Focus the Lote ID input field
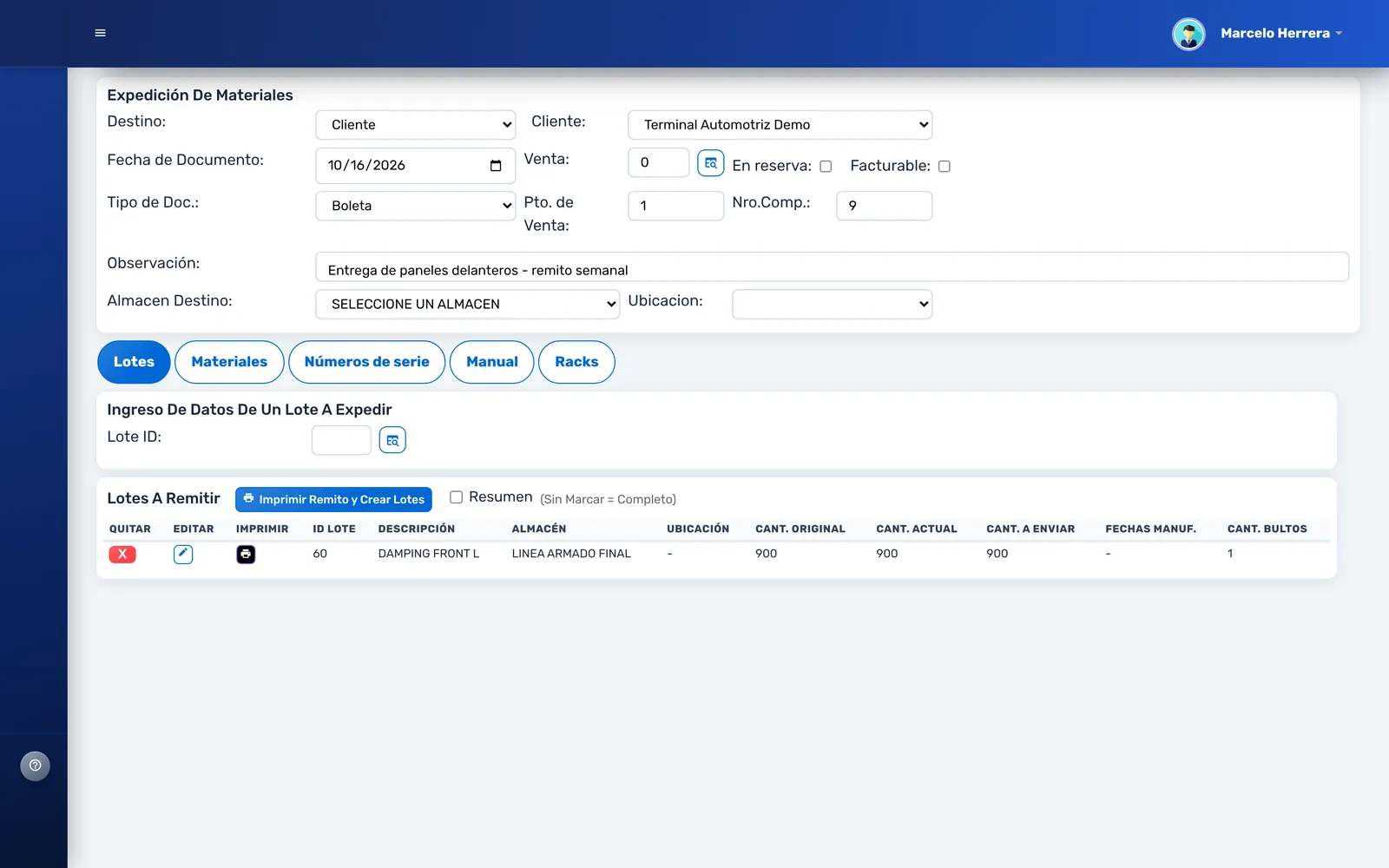This screenshot has height=868, width=1389. coord(341,440)
